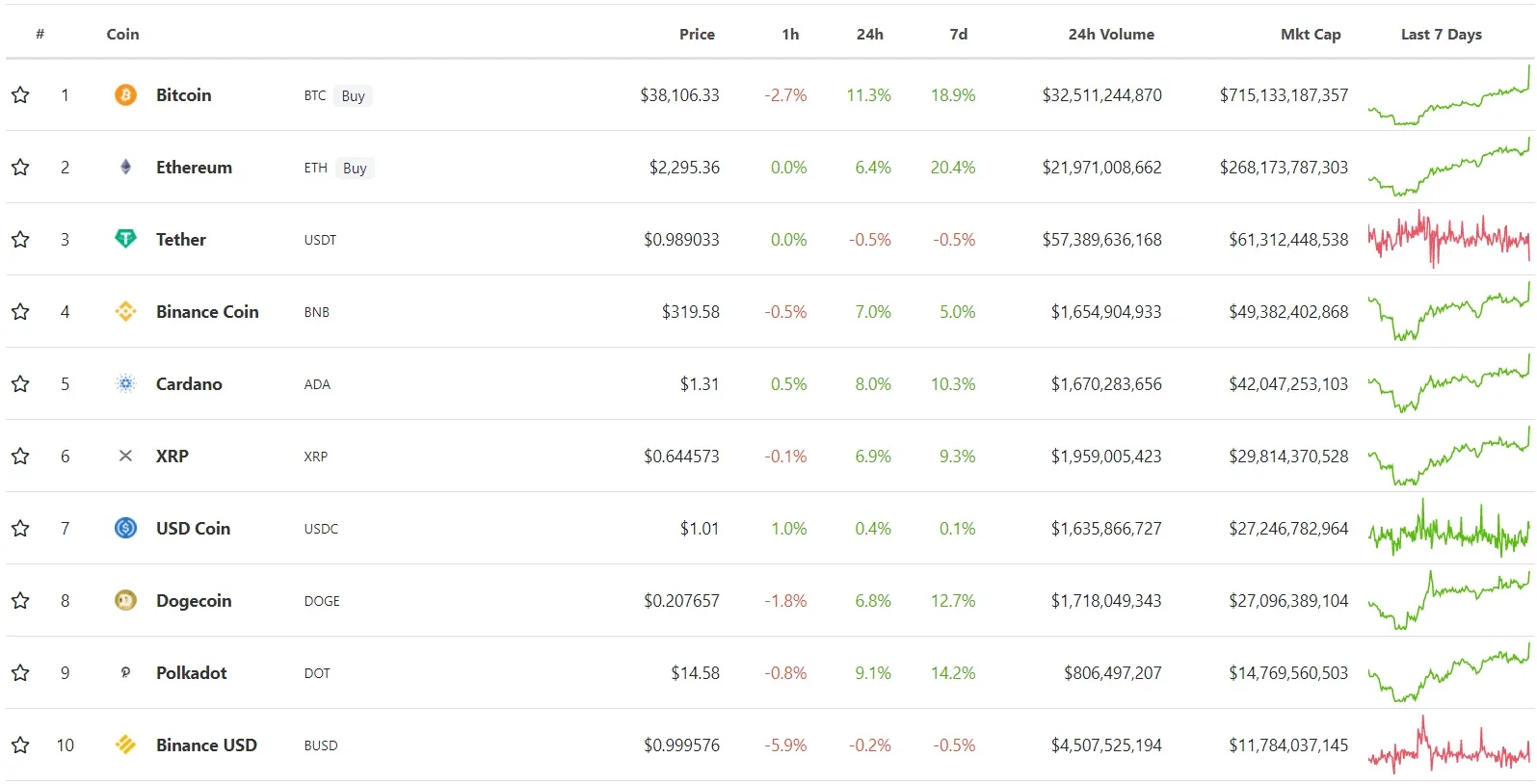Click the Cardano logo icon

coord(125,383)
